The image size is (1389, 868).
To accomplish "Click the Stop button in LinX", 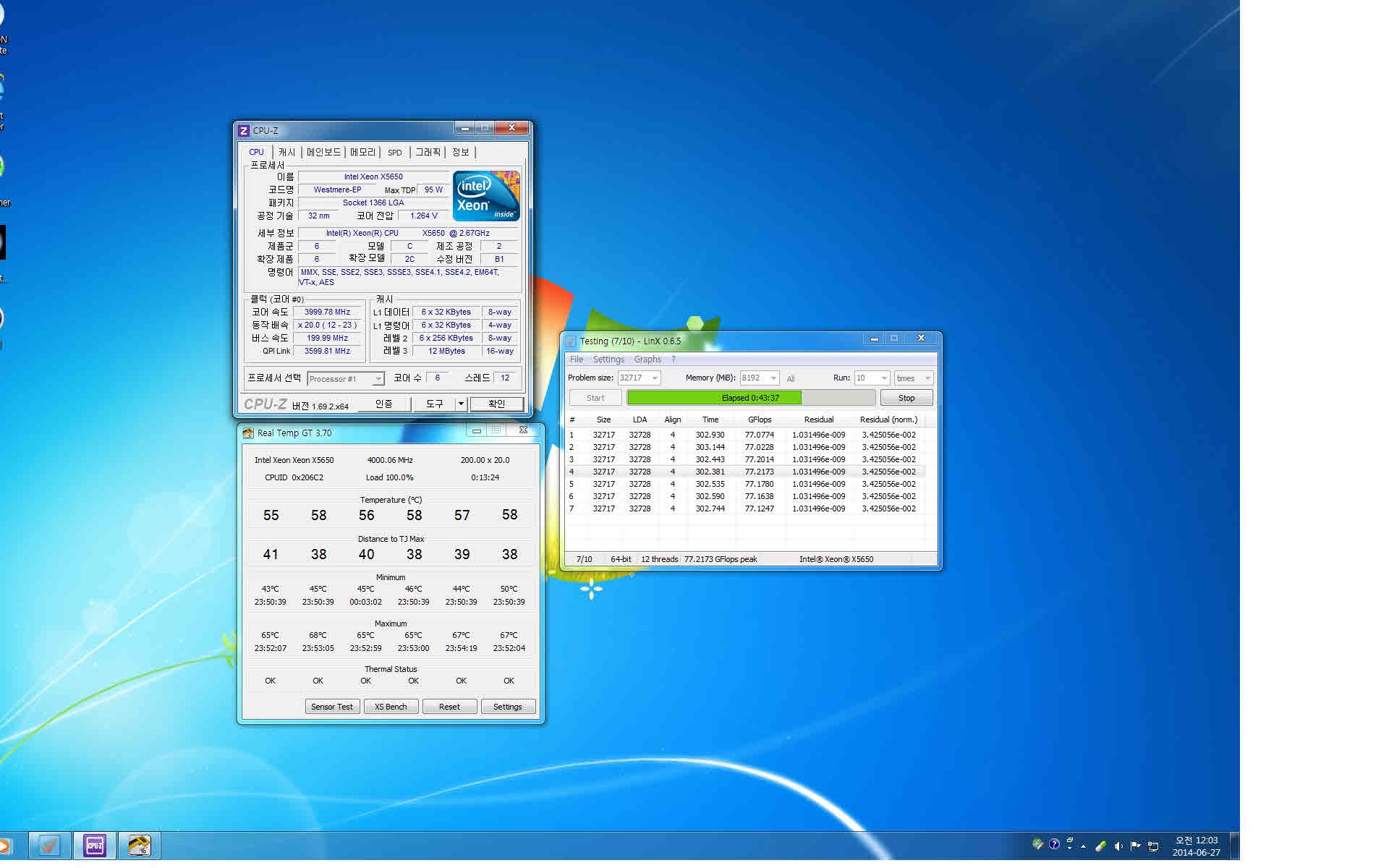I will pos(906,398).
